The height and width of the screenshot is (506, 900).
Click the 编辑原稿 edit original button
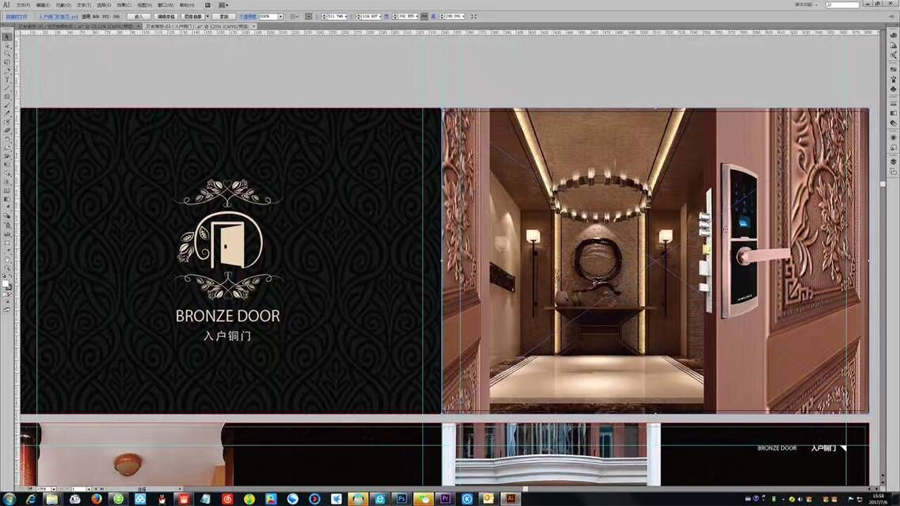coord(166,17)
